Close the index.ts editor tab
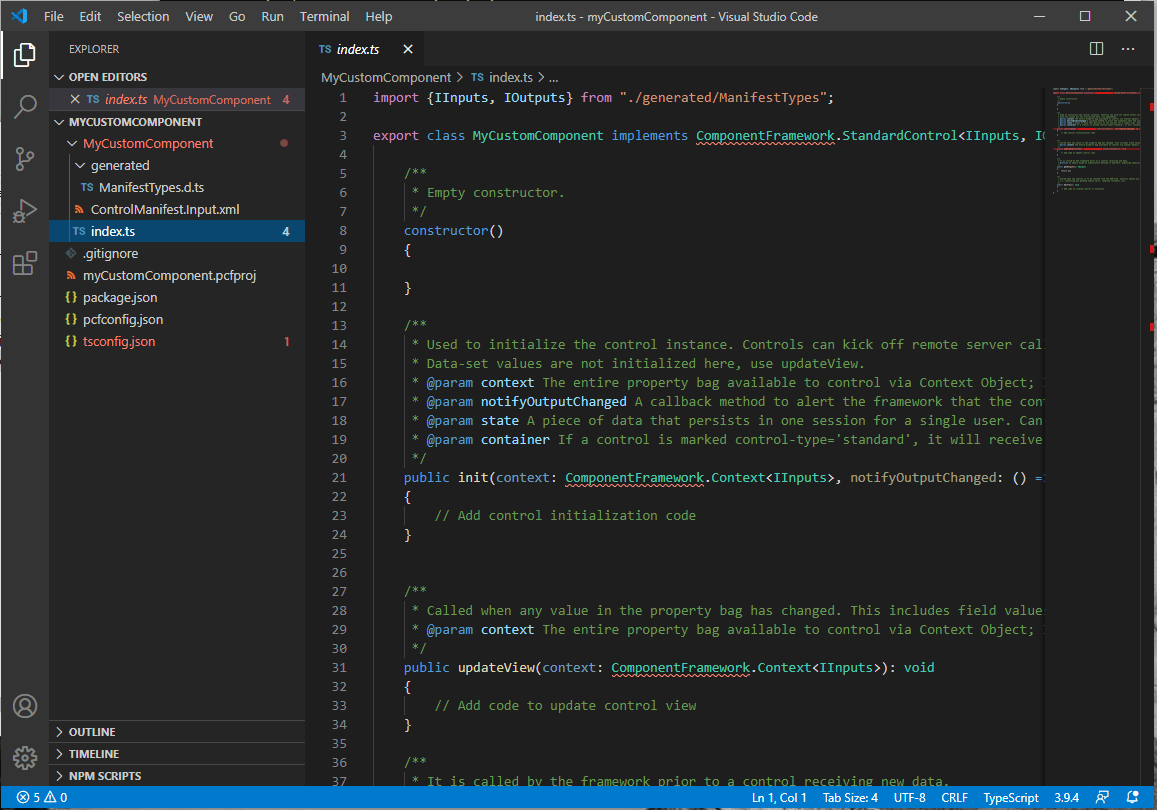This screenshot has width=1157, height=810. (408, 49)
